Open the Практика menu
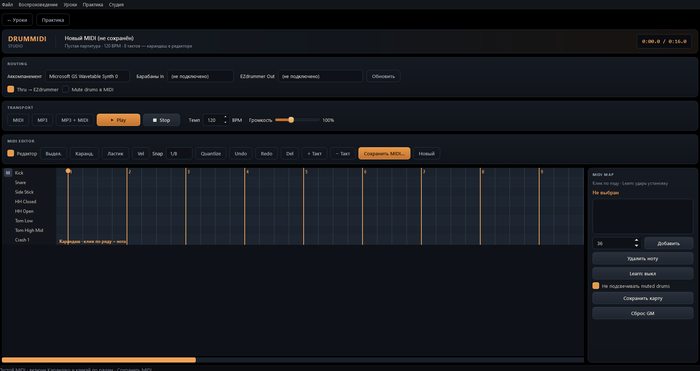 tap(93, 4)
